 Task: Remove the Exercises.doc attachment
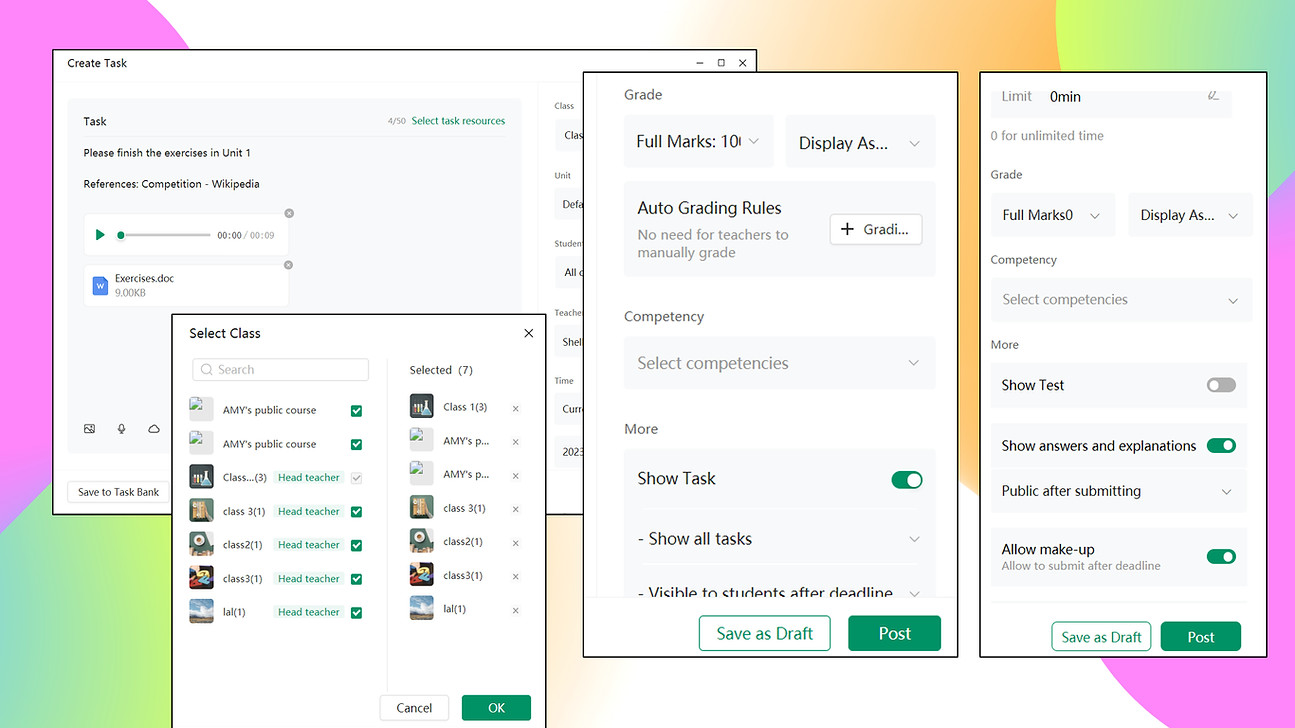point(288,265)
